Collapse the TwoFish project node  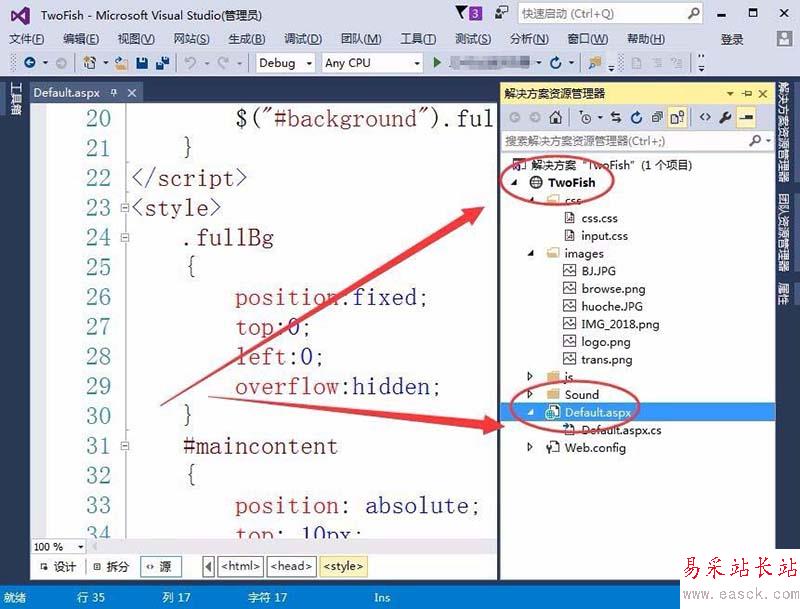point(514,183)
